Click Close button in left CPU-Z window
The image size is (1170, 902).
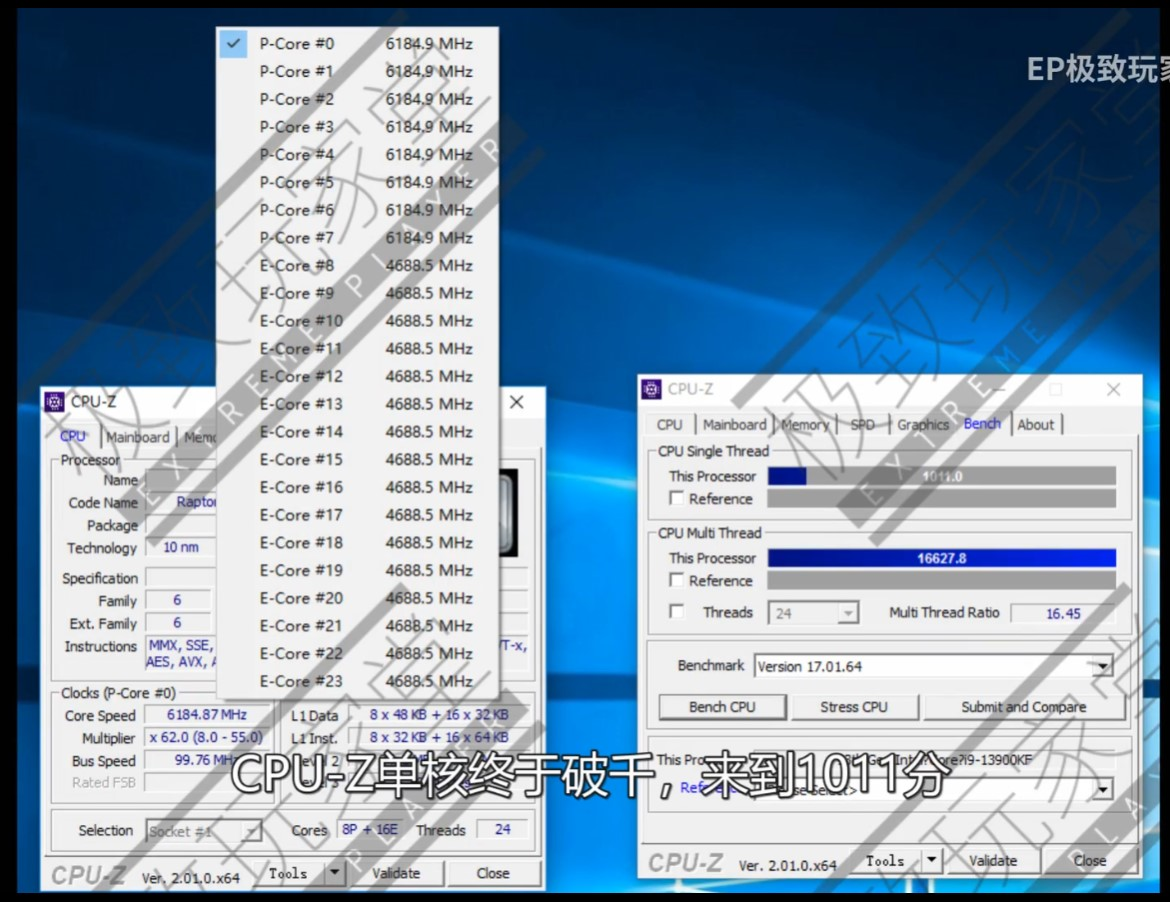coord(493,873)
